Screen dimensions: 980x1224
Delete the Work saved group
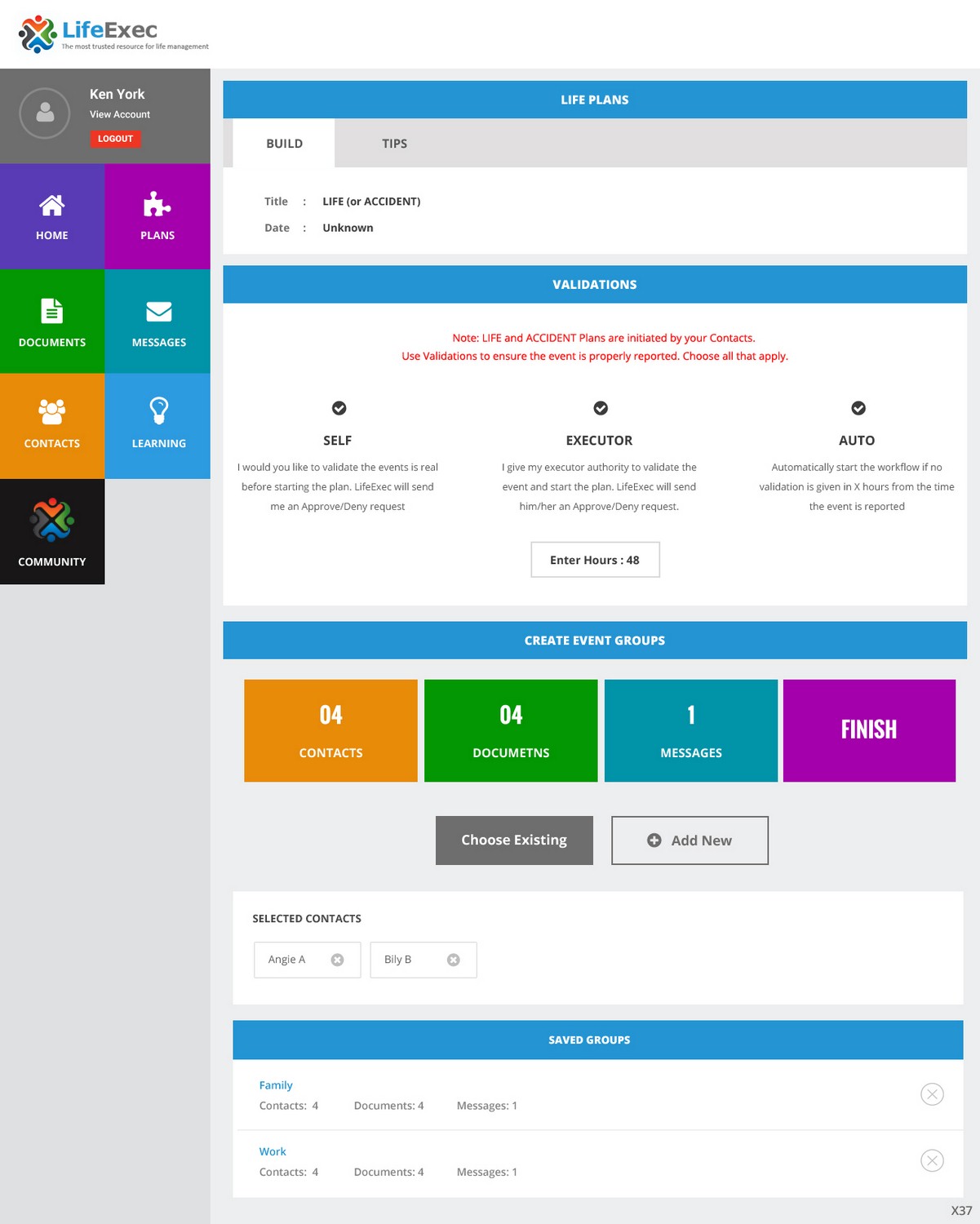pyautogui.click(x=932, y=1160)
